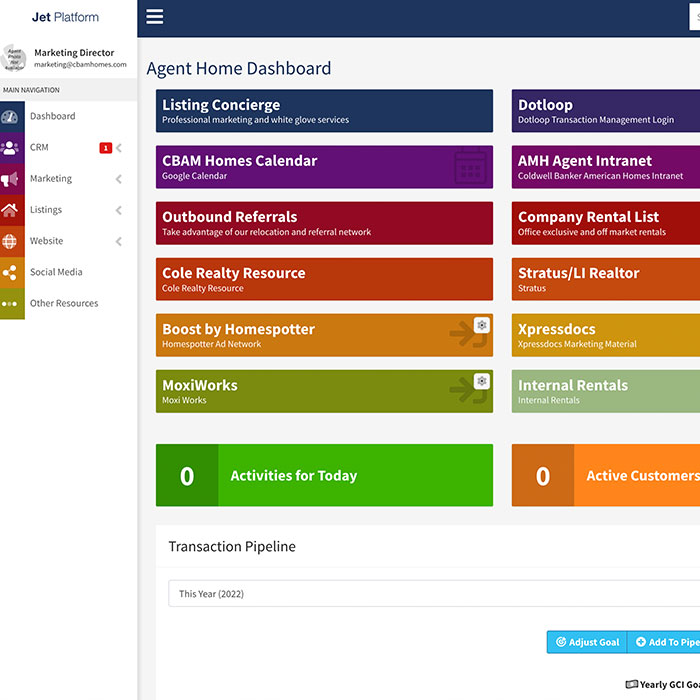This screenshot has height=700, width=700.
Task: Select Other Resources in main navigation
Action: tap(64, 303)
